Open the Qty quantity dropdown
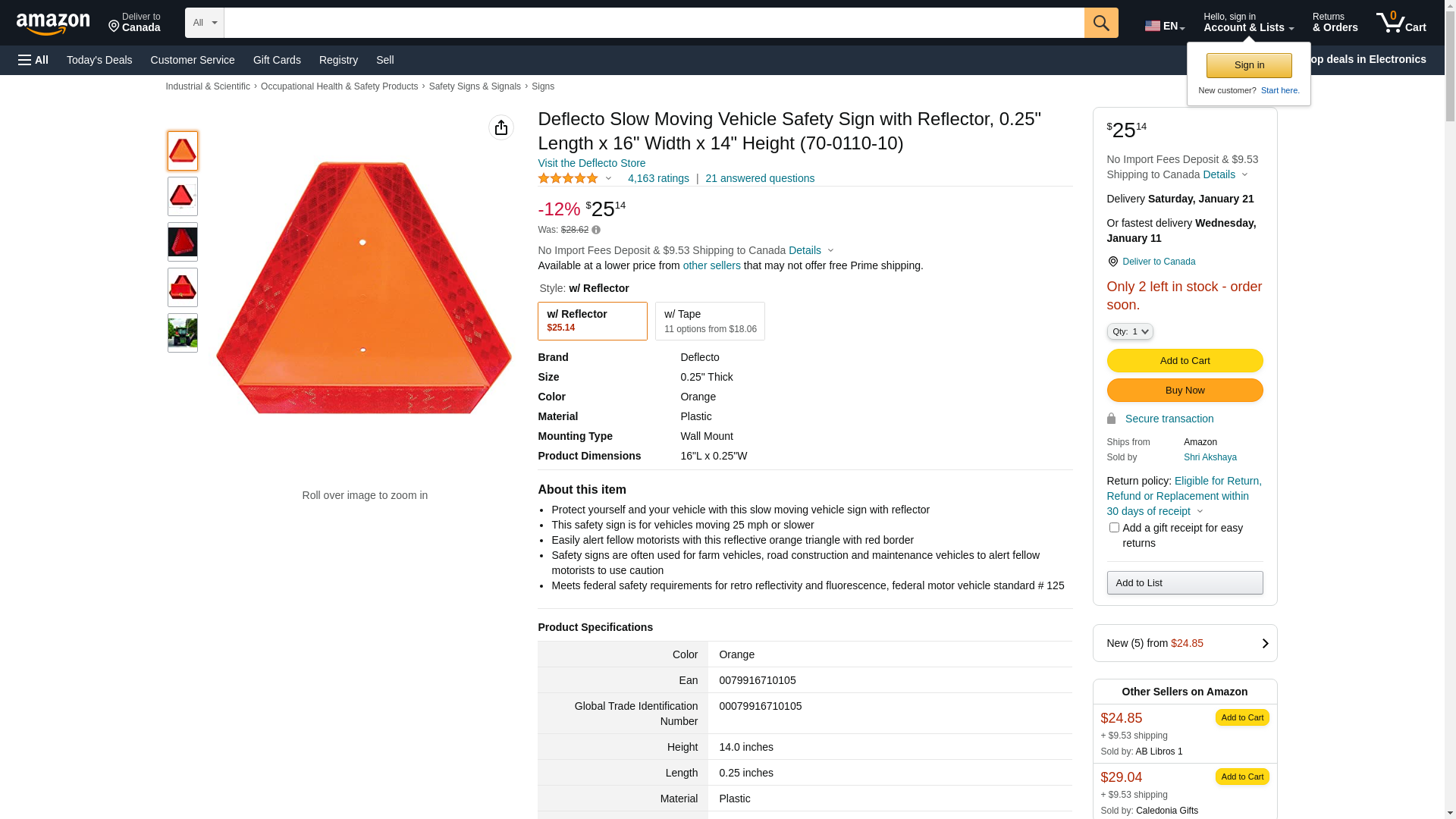 point(1129,331)
